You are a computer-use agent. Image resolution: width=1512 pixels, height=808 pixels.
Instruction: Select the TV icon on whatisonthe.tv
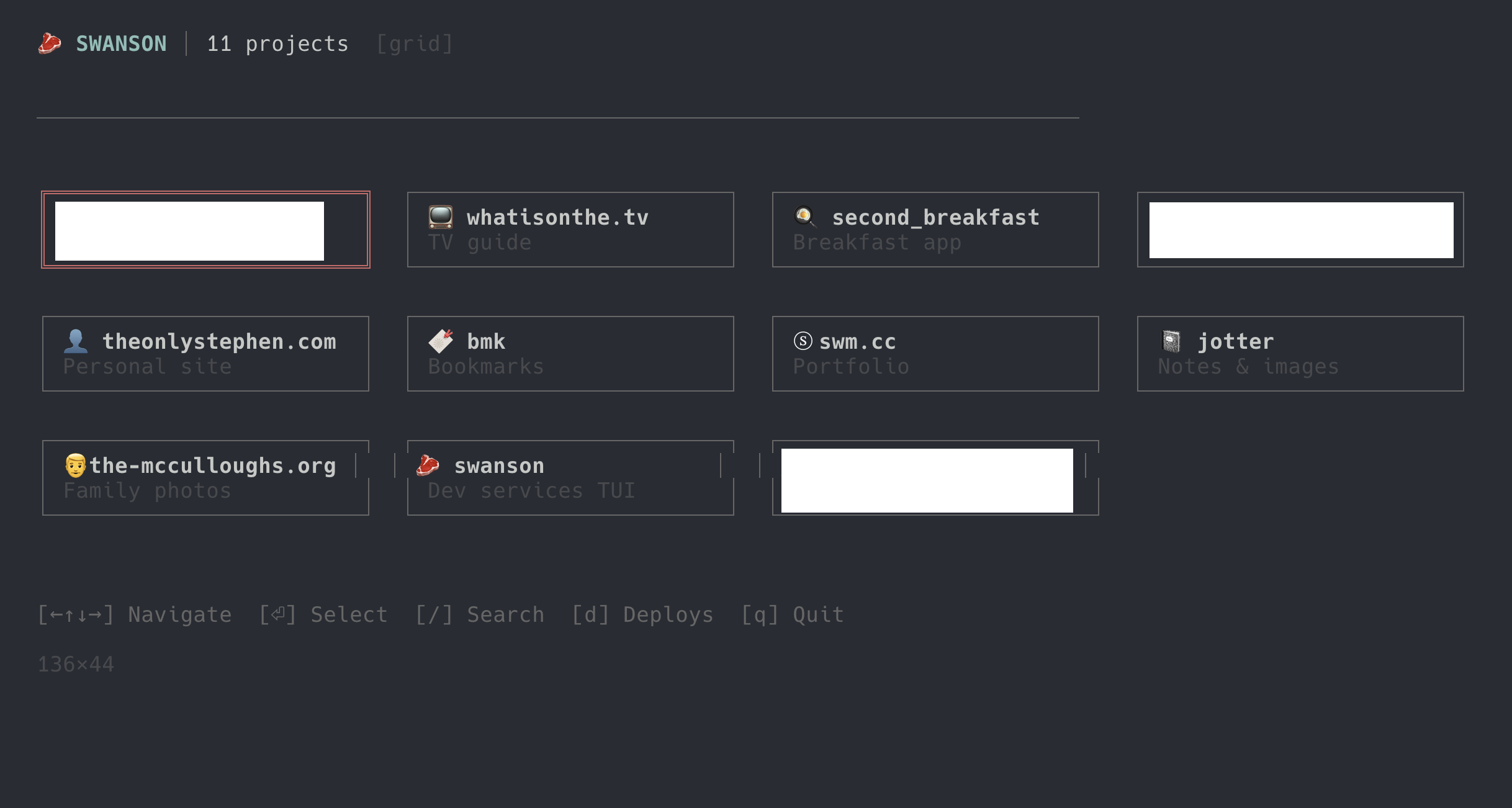(x=440, y=217)
